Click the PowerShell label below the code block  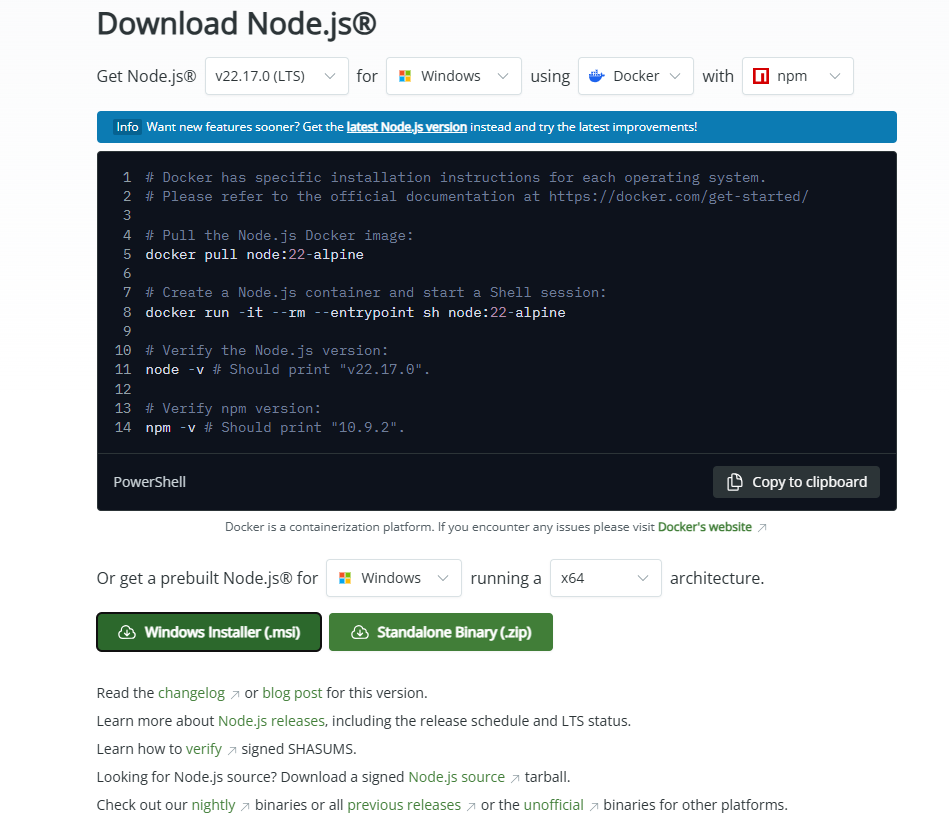(149, 481)
